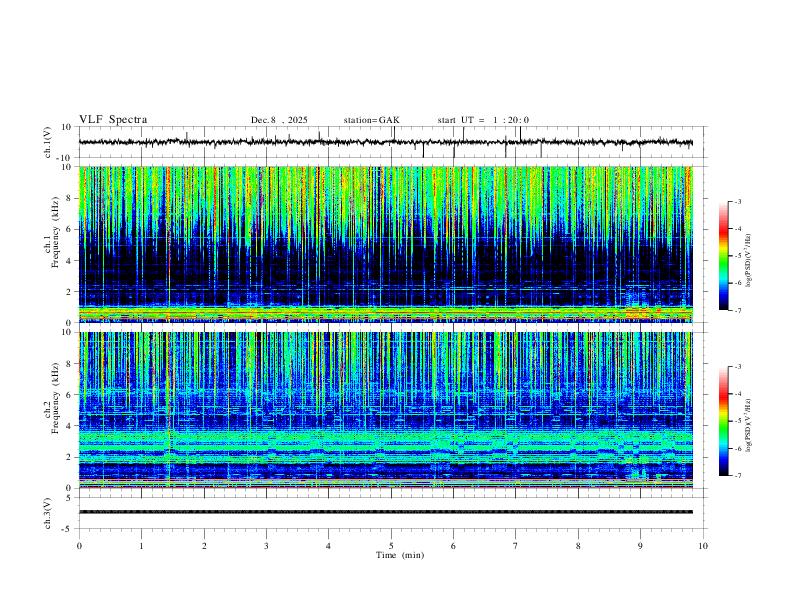
Task: Click the log(PSD) label beside ch.2 colorbar
Action: pyautogui.click(x=749, y=425)
